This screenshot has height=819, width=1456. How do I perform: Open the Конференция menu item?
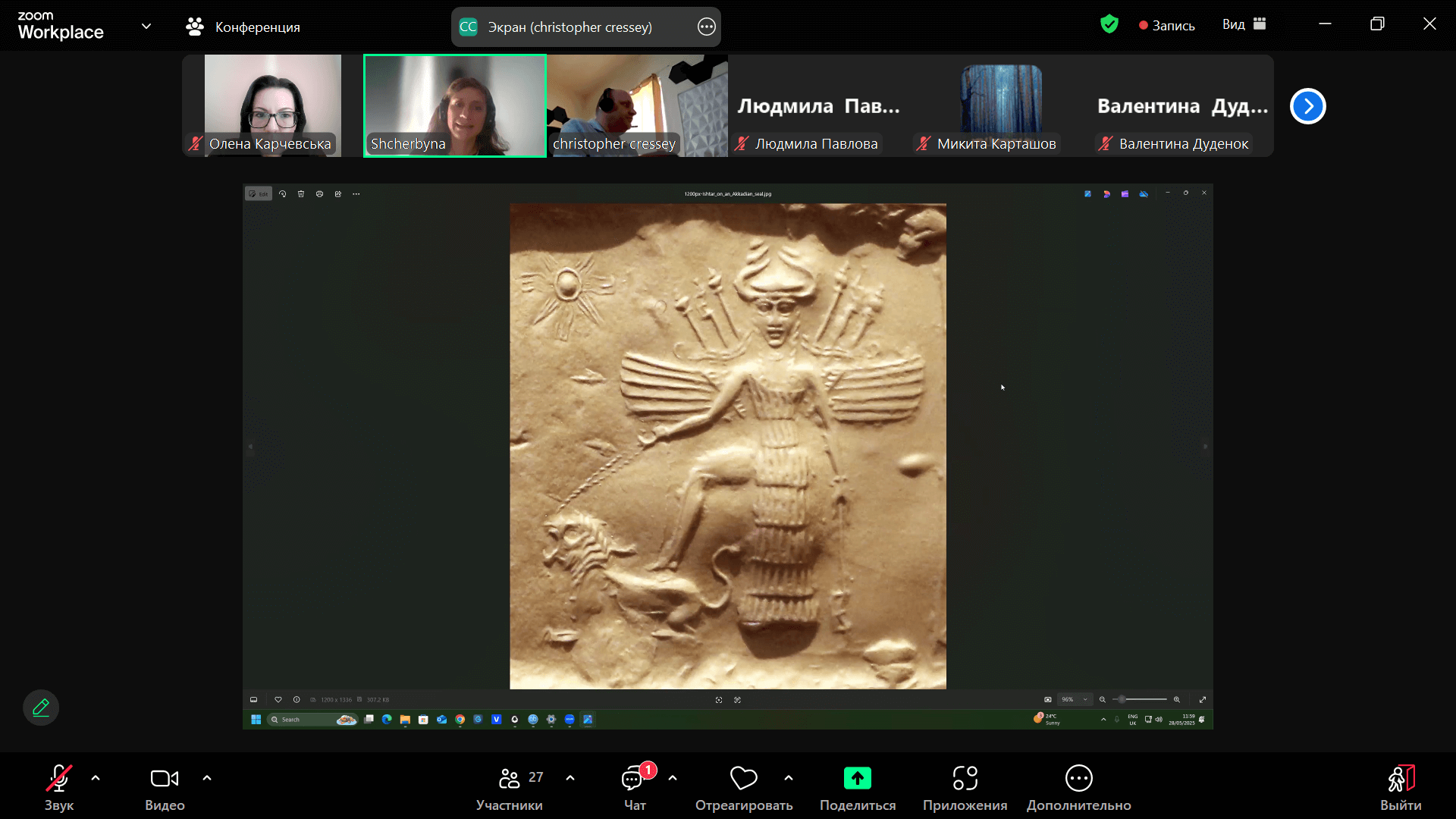[243, 27]
